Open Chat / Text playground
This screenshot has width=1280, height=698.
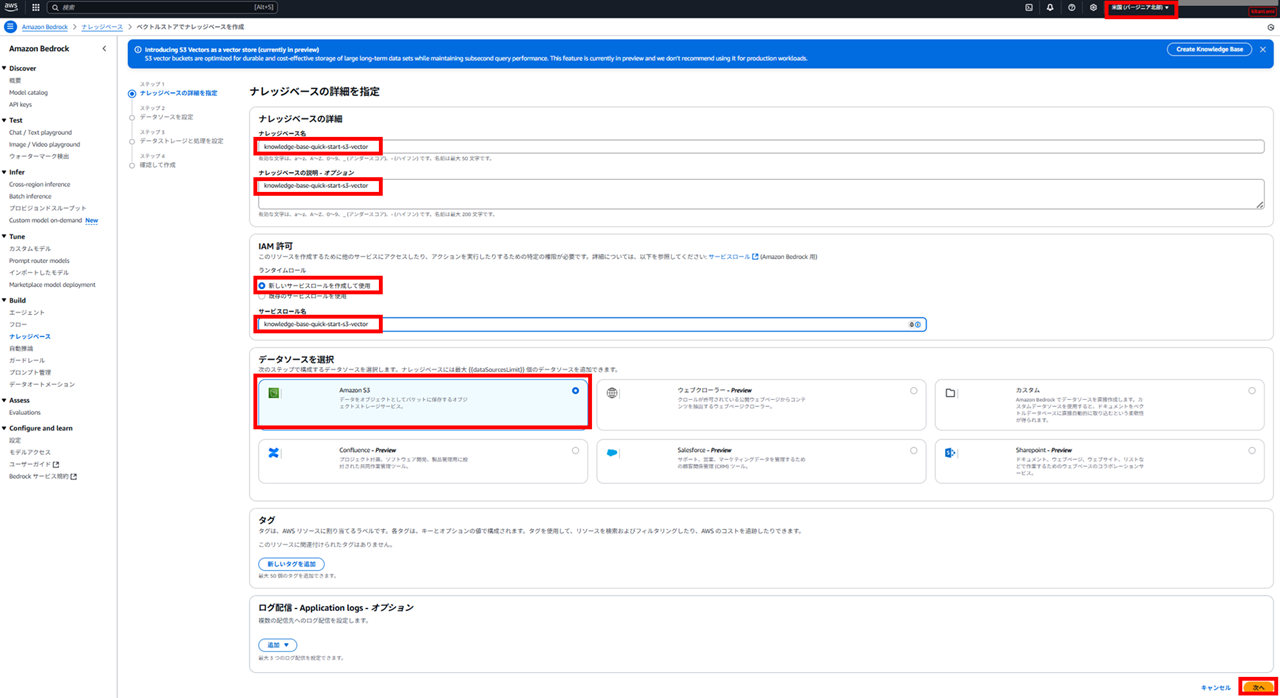40,132
